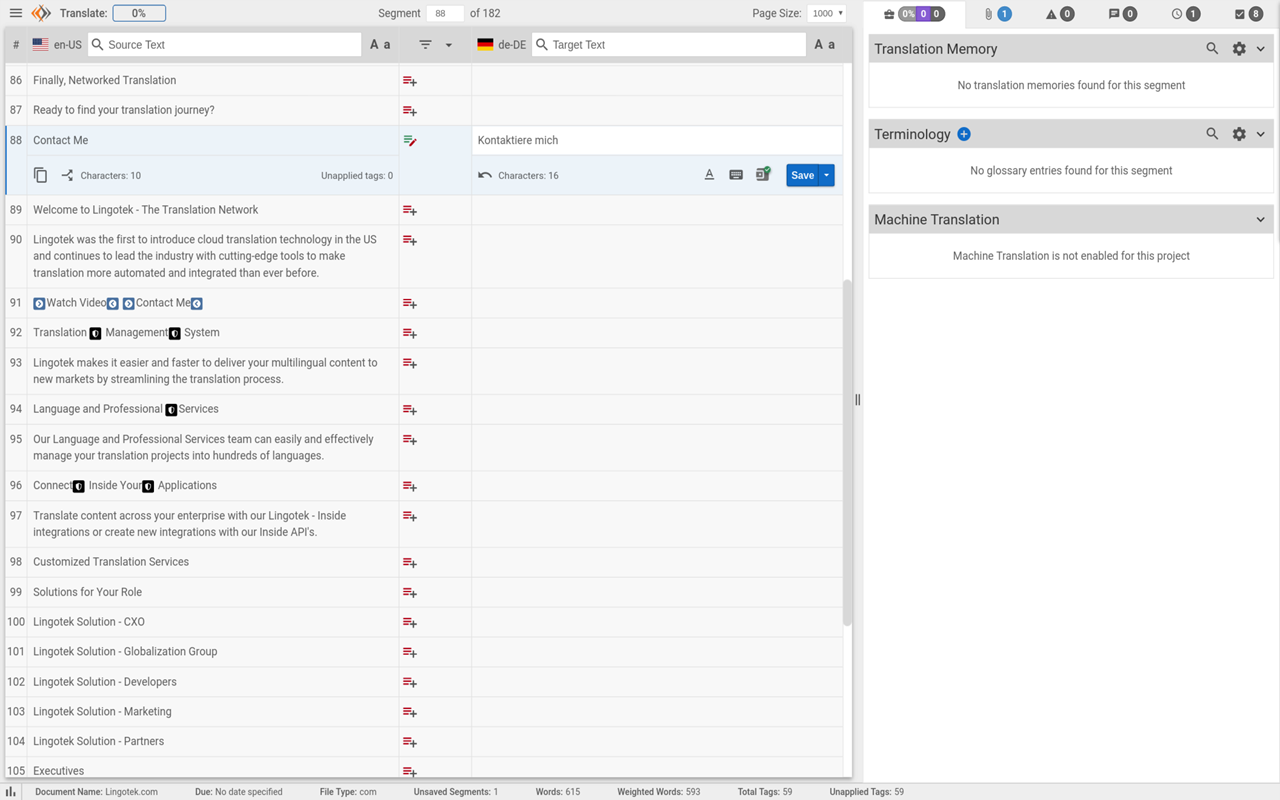This screenshot has height=800, width=1280.
Task: Click the edit status icon for segment 88
Action: (410, 141)
